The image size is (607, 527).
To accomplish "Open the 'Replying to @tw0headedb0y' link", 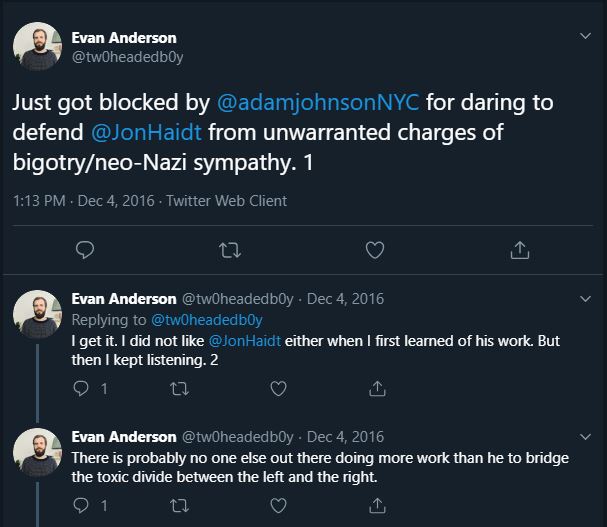I will [x=206, y=320].
